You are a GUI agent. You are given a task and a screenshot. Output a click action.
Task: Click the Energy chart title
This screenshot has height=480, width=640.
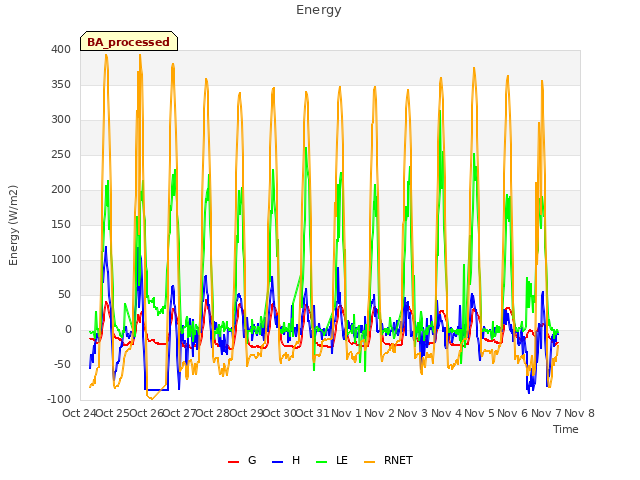(x=319, y=10)
